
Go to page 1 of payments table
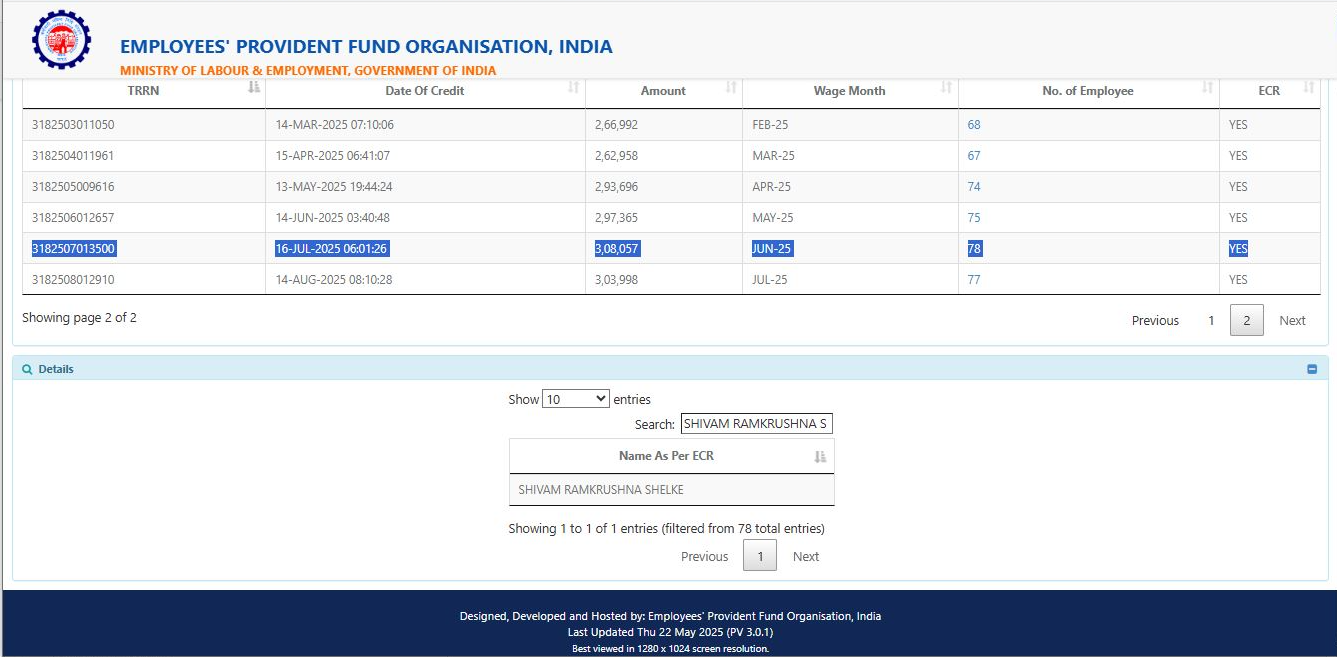tap(1211, 320)
